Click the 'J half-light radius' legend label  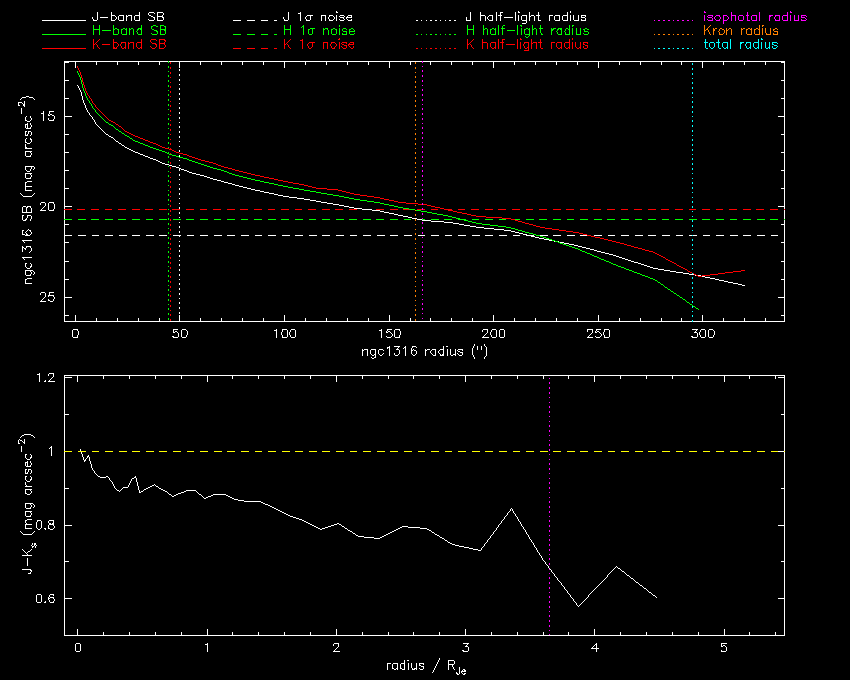pyautogui.click(x=526, y=17)
